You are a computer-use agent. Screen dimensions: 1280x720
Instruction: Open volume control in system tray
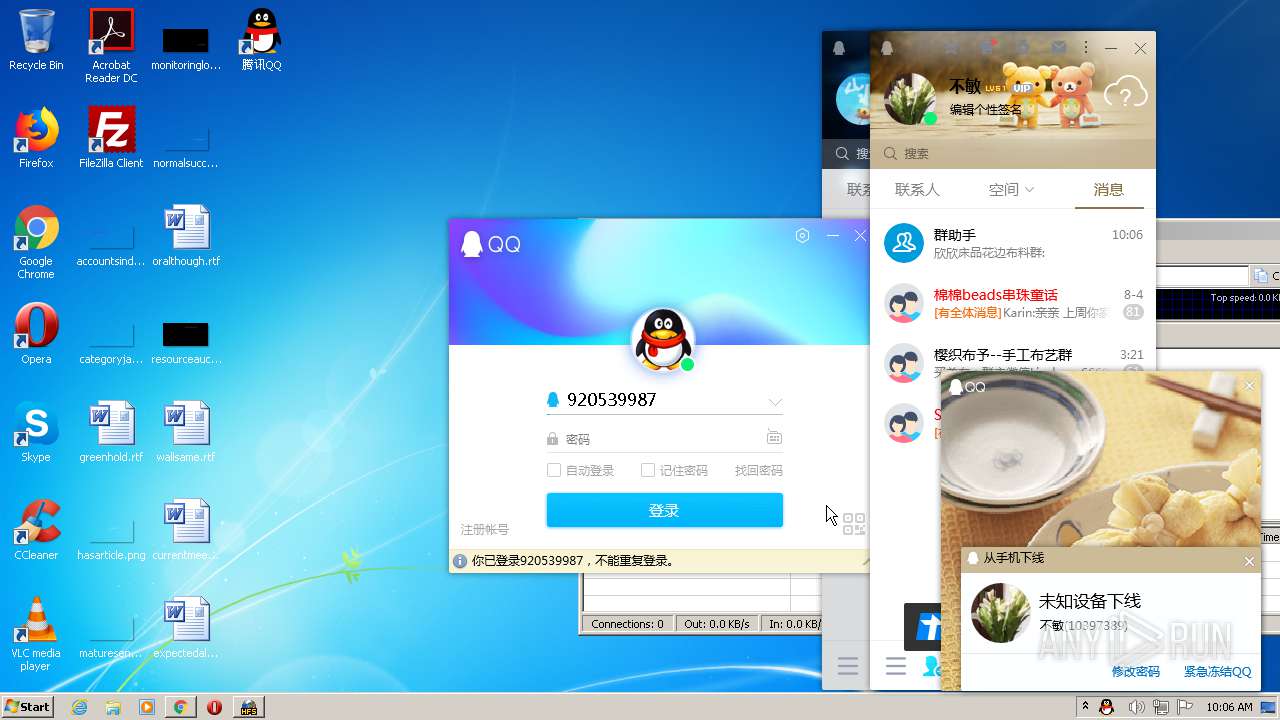(1136, 707)
